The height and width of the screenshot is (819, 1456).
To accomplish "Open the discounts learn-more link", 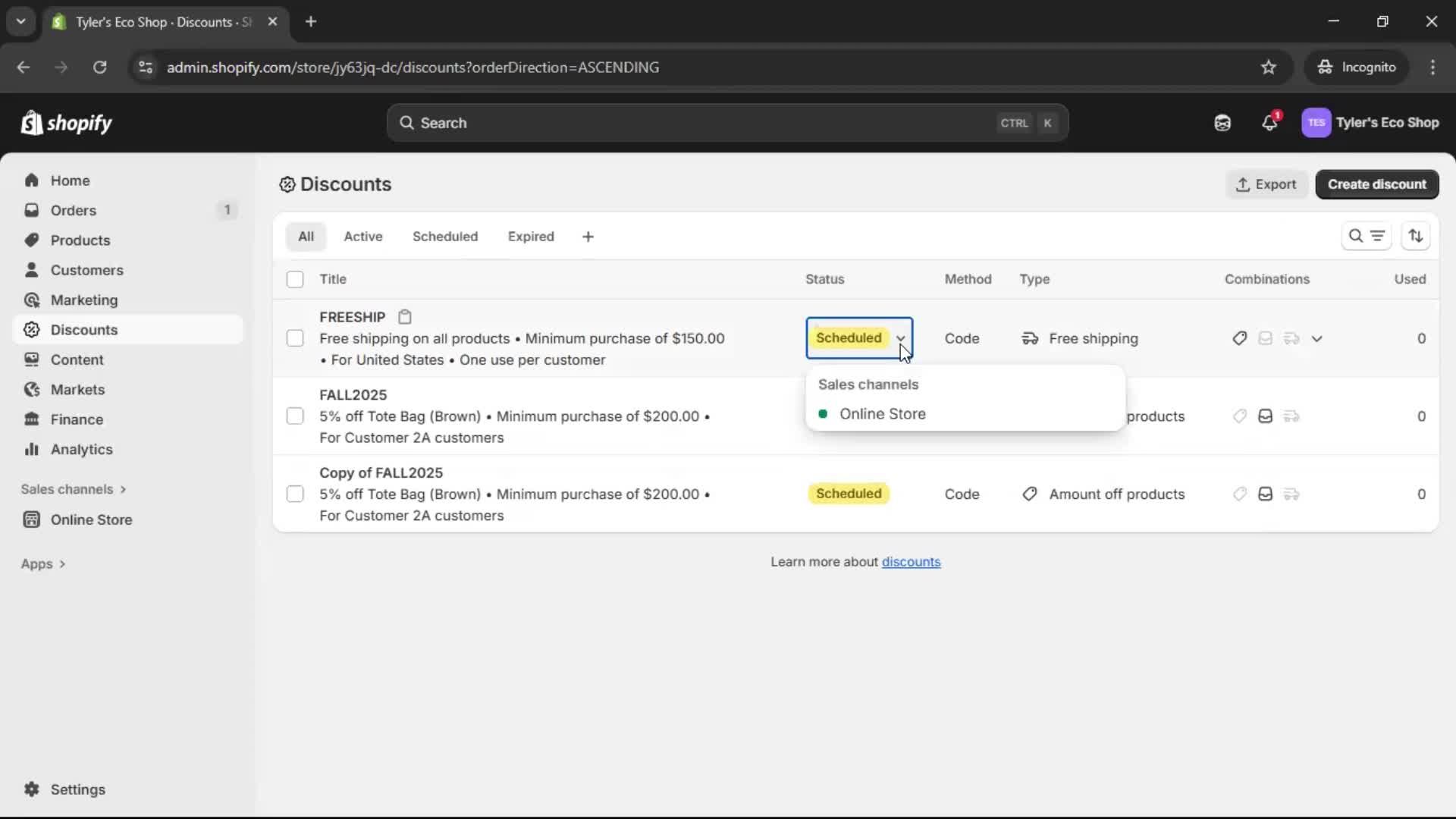I will tap(912, 561).
